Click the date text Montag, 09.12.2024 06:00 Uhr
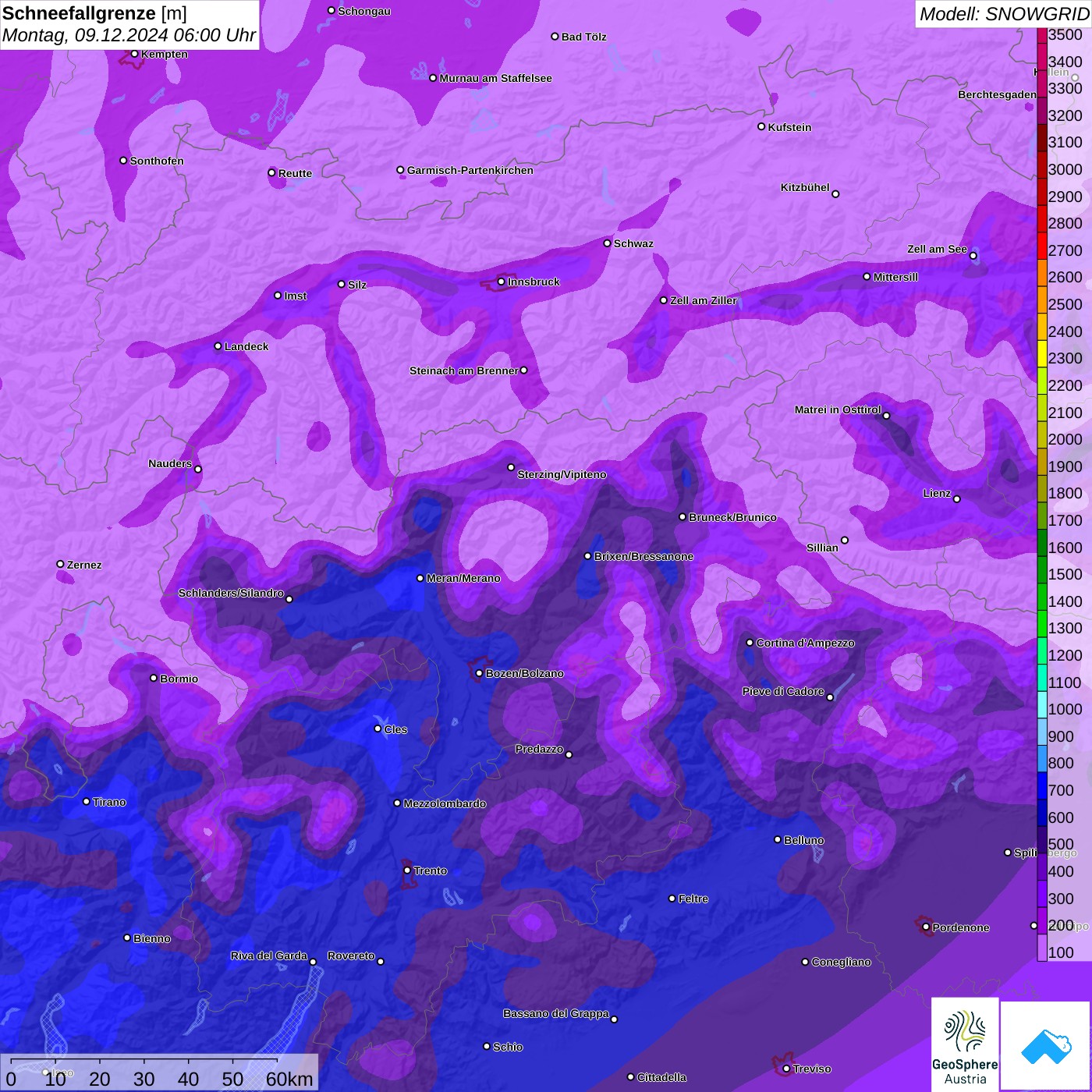Viewport: 1092px width, 1092px height. tap(129, 35)
